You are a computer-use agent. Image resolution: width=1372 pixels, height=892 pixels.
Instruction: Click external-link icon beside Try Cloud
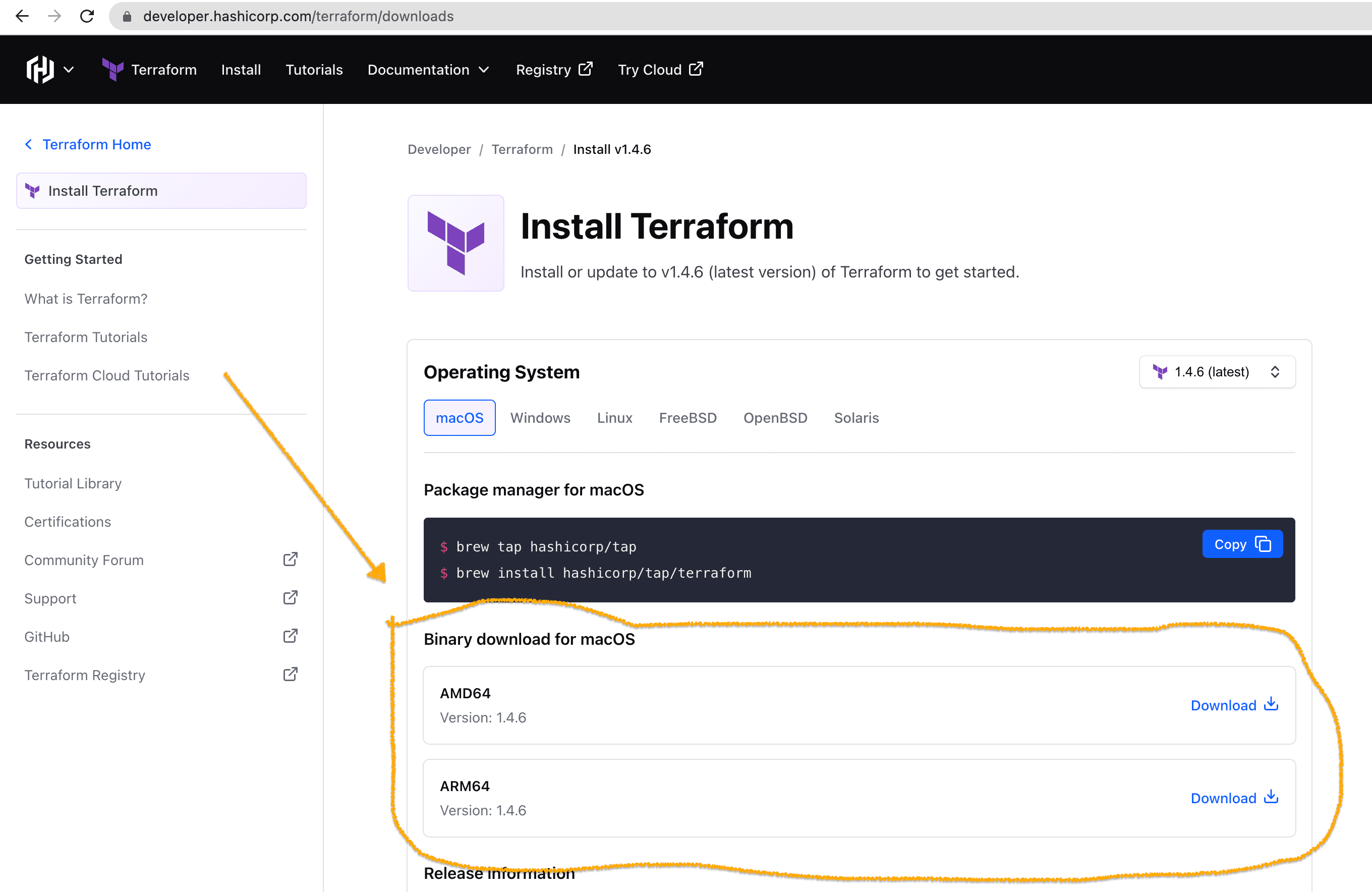[x=696, y=69]
